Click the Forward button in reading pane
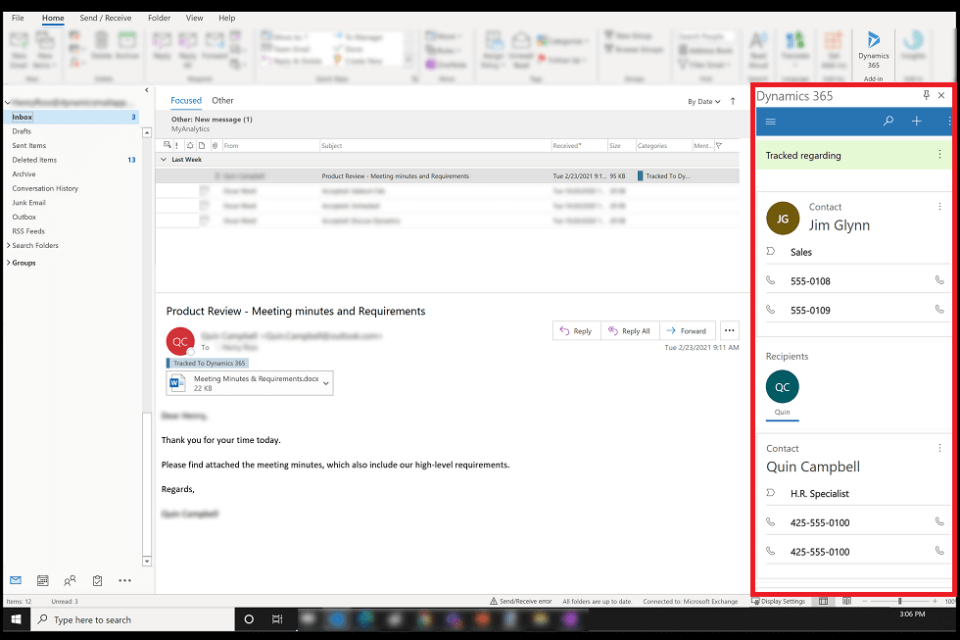The width and height of the screenshot is (960, 640). click(686, 331)
